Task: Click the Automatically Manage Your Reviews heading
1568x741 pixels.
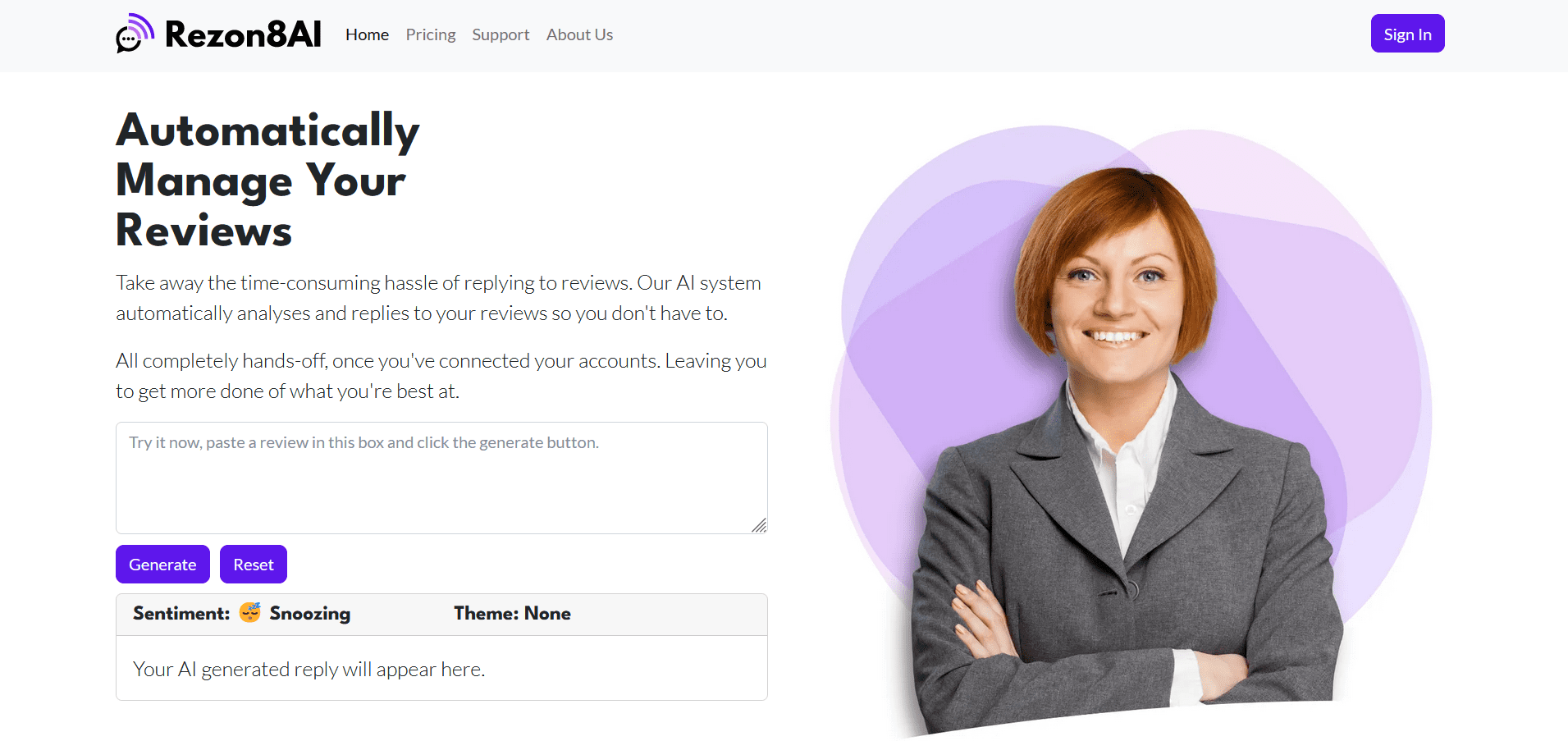Action: coord(267,180)
